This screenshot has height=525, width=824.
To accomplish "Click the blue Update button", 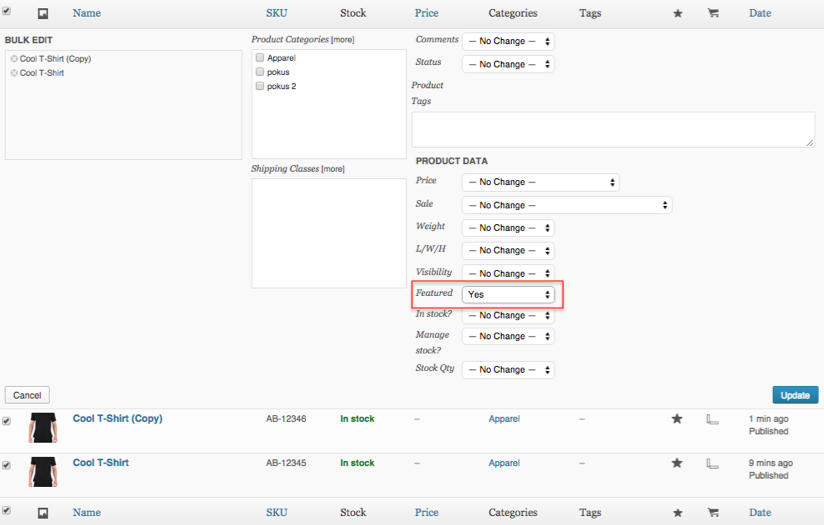I will pyautogui.click(x=795, y=395).
